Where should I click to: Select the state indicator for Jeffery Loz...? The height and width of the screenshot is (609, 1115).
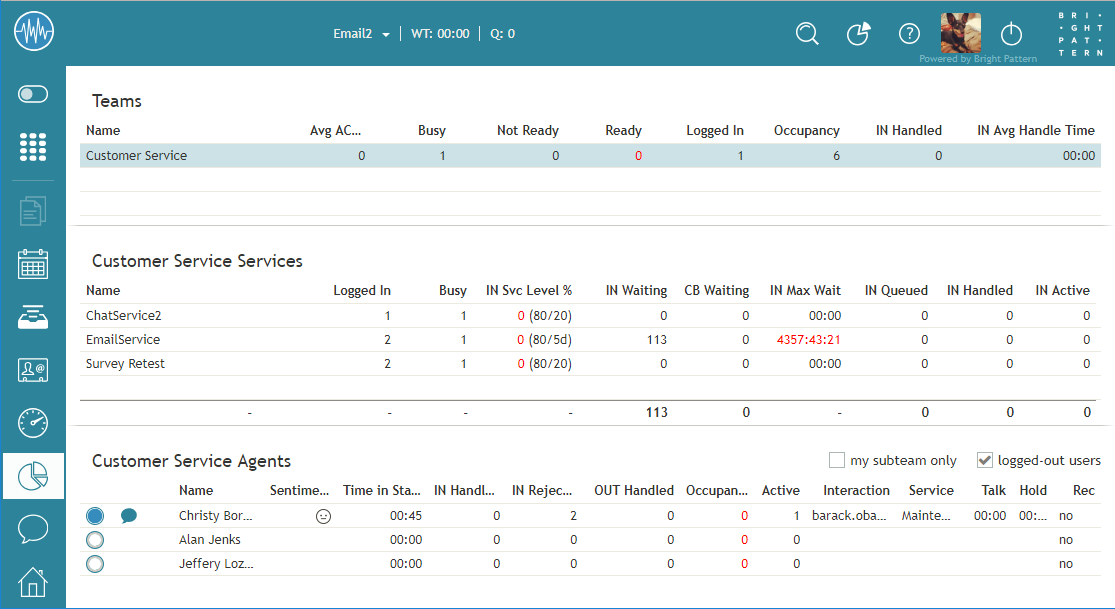coord(95,564)
